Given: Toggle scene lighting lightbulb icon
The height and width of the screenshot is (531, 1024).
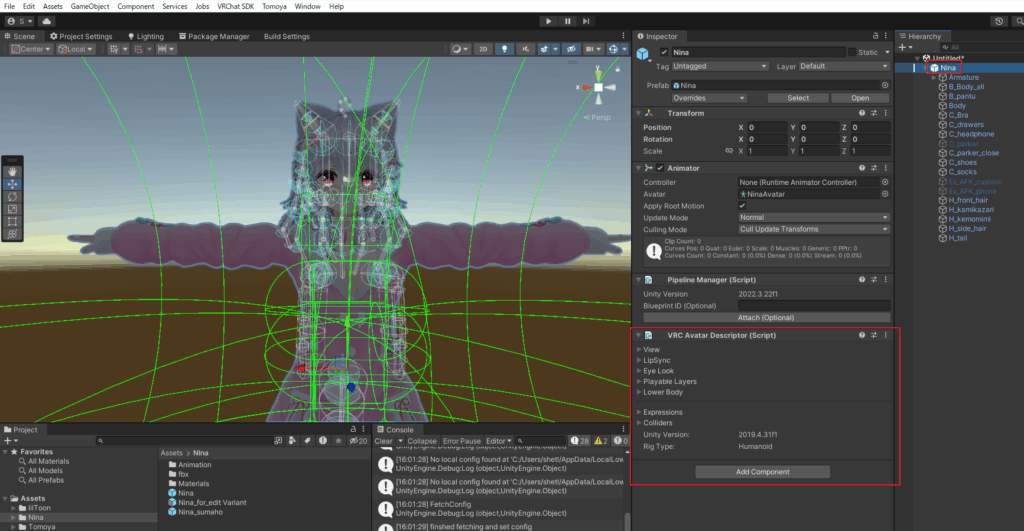Looking at the screenshot, I should [504, 49].
